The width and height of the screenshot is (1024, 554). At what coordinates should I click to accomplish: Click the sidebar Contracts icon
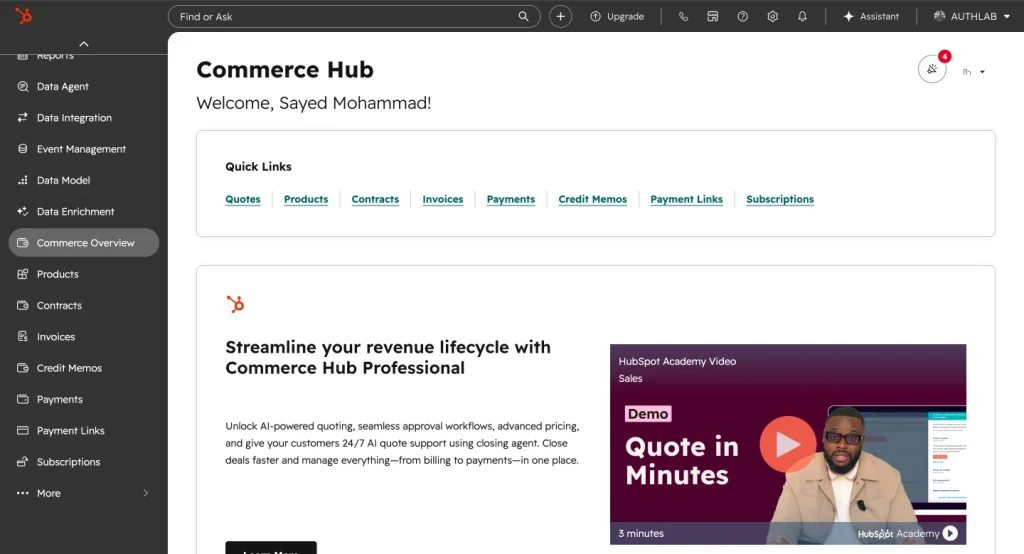23,305
